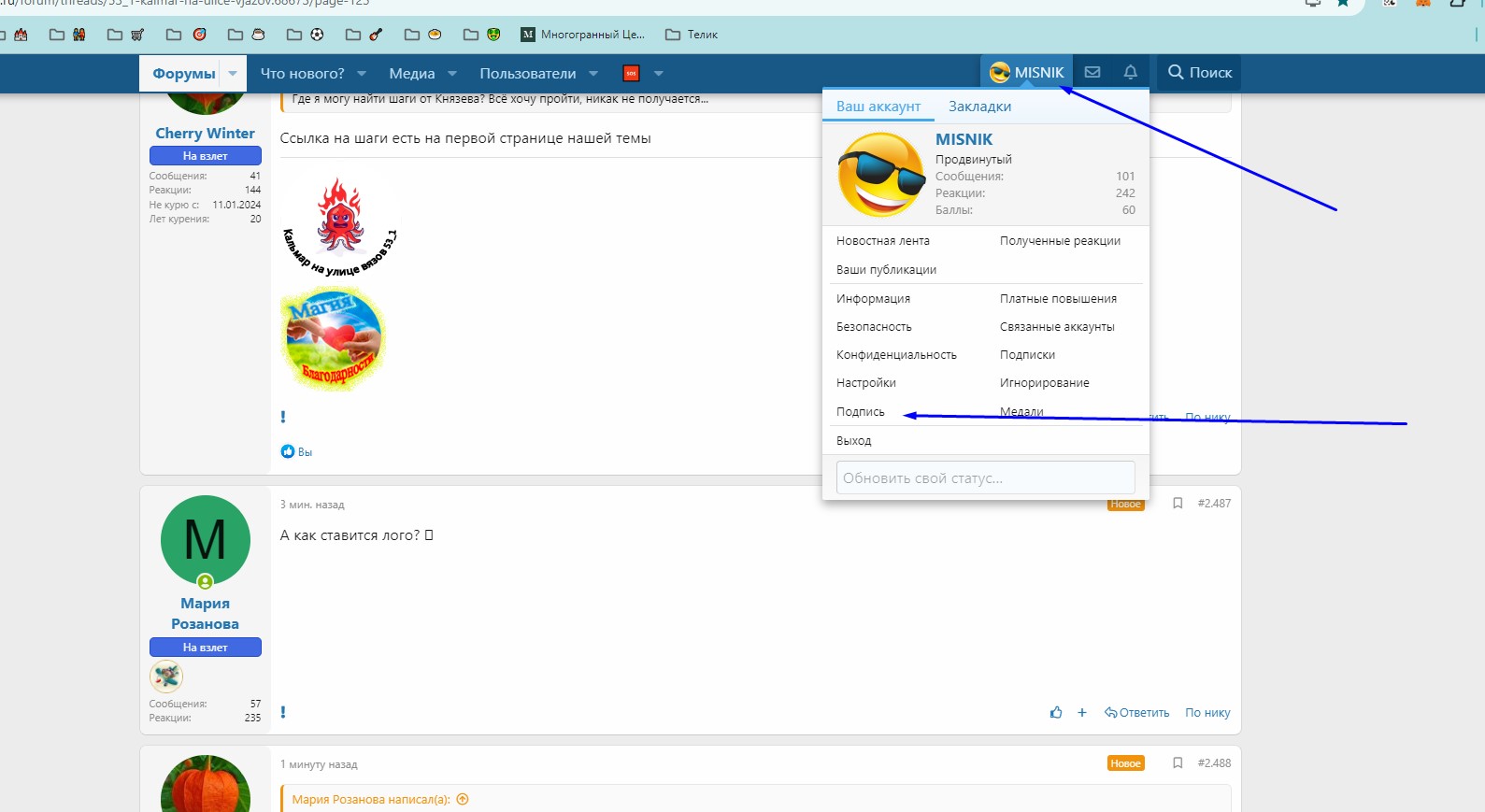1485x812 pixels.
Task: Click По нику on Мария Розанова's post
Action: coord(1207,712)
